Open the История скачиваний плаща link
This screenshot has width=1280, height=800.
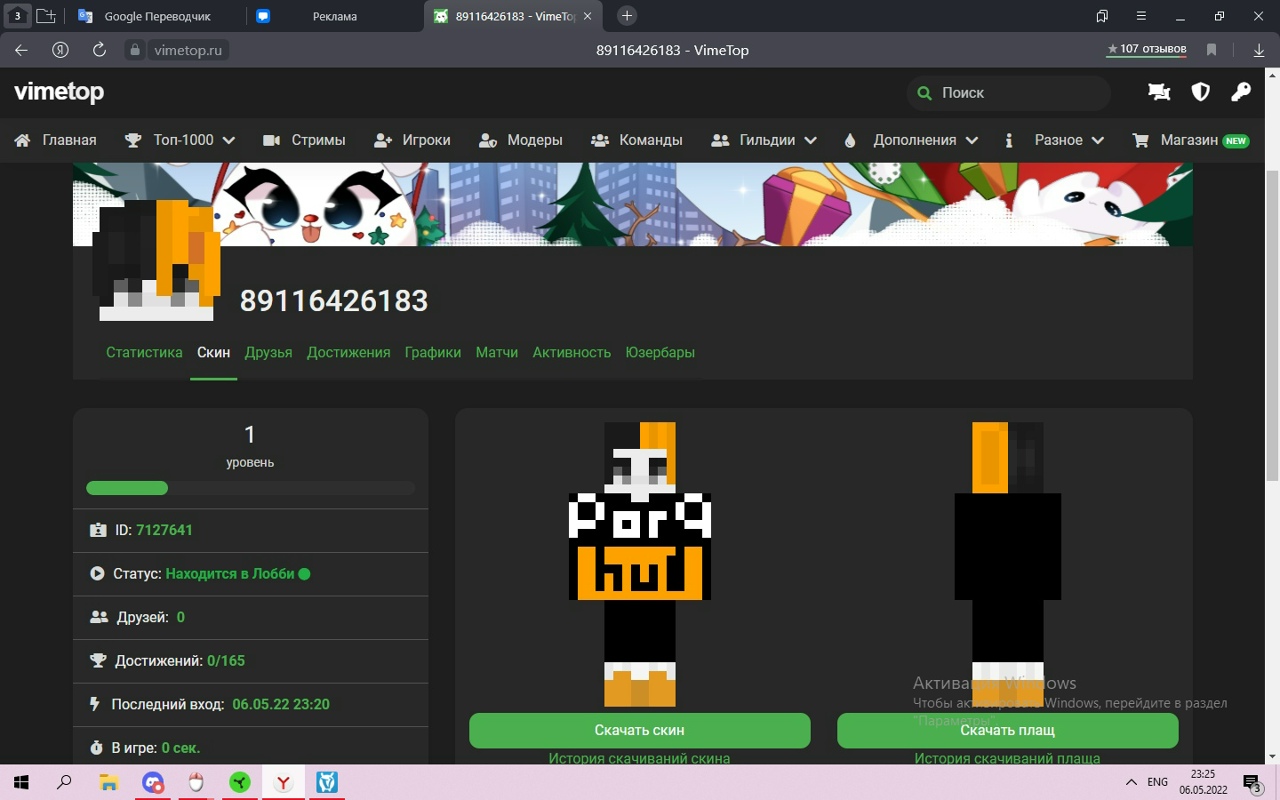tap(1007, 758)
